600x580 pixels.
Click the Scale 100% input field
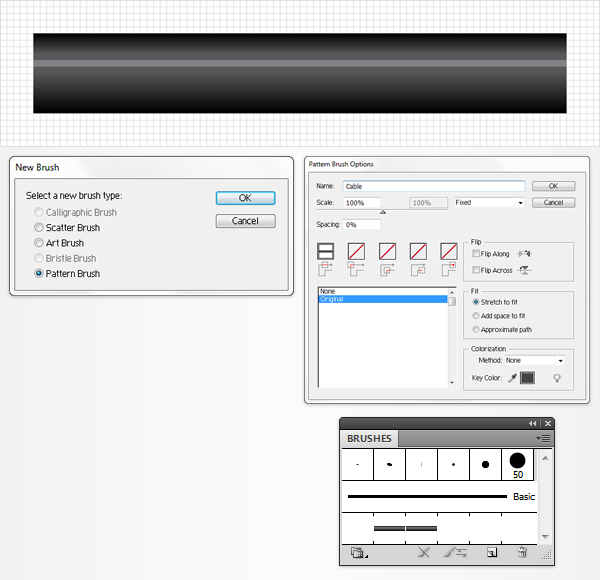pos(362,203)
